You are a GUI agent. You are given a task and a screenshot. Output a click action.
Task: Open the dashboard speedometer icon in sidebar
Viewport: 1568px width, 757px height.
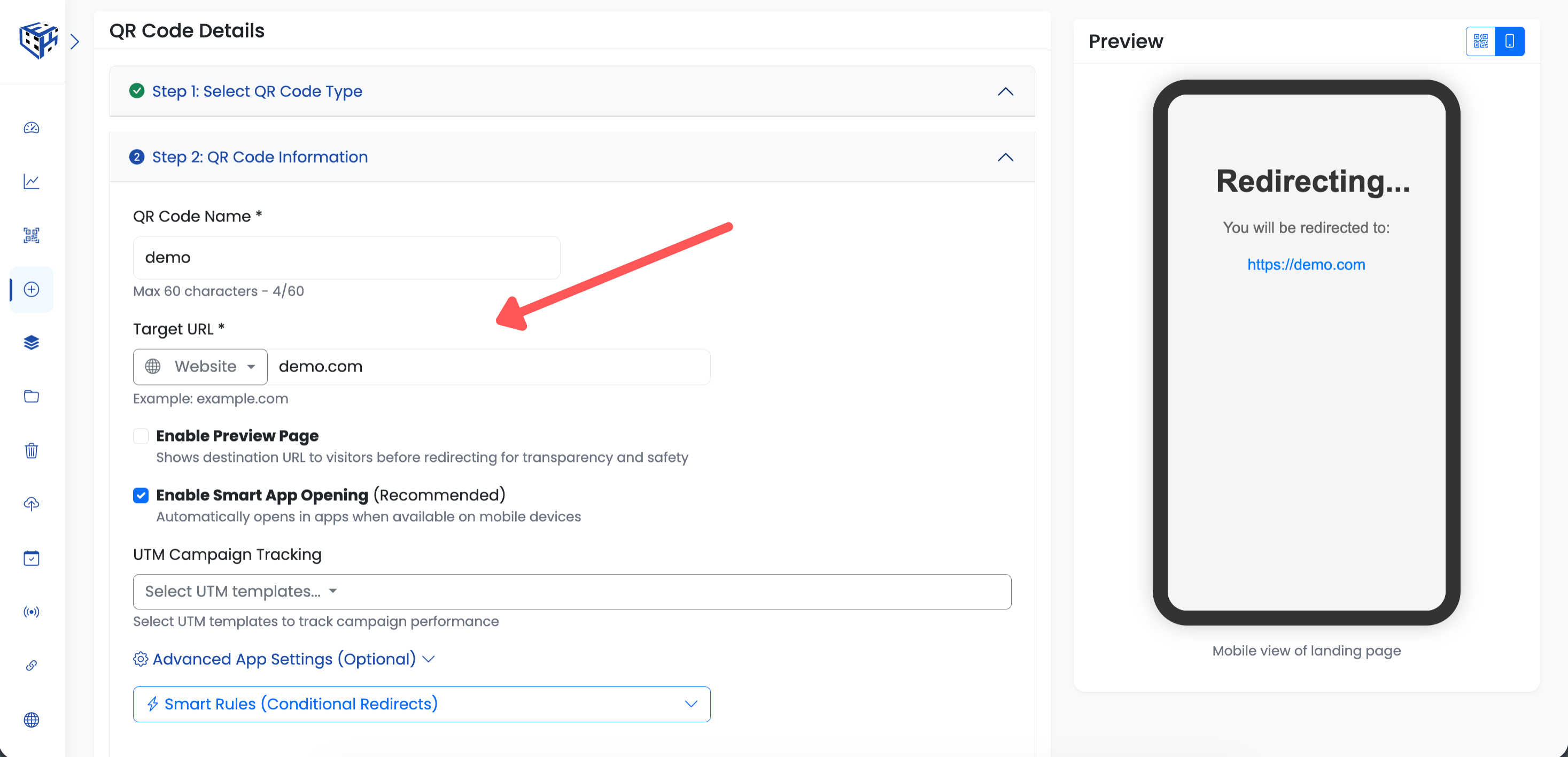tap(32, 128)
